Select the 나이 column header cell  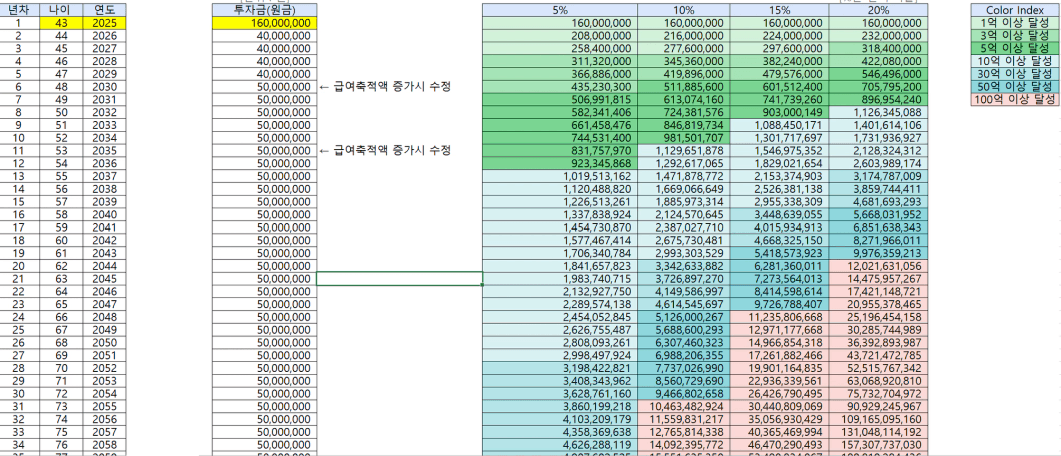[59, 9]
